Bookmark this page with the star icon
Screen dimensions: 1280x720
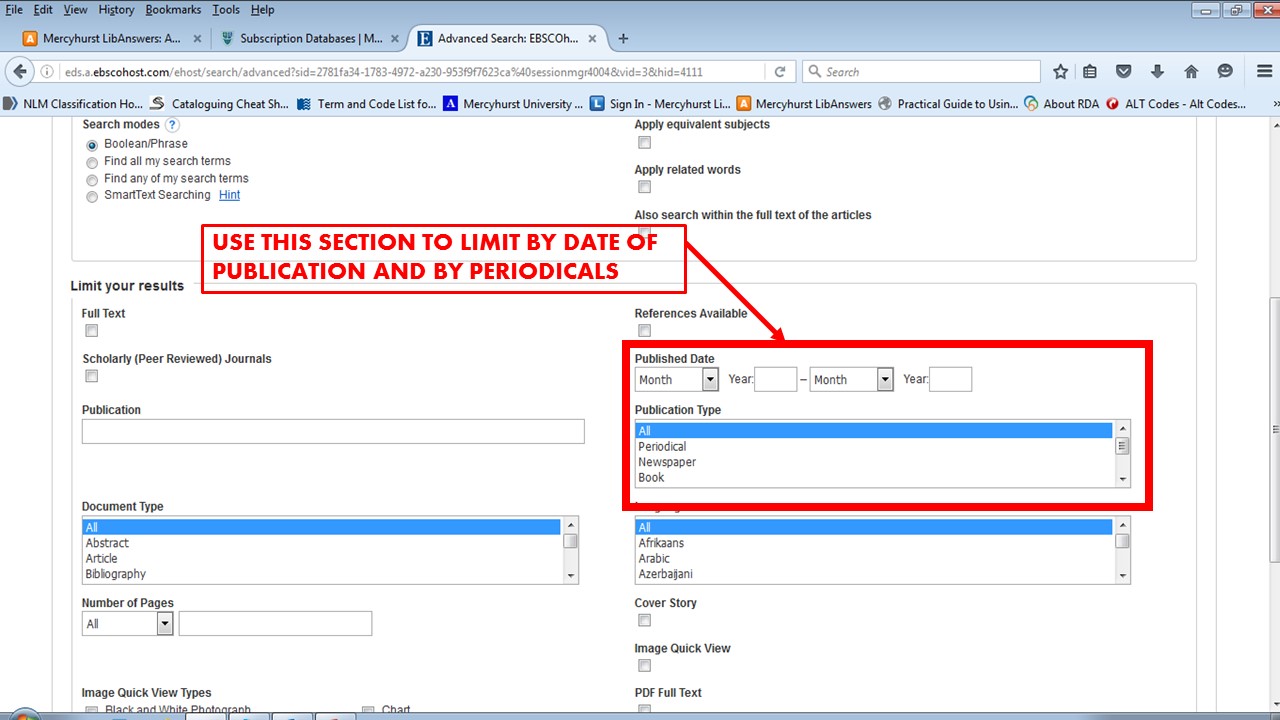[x=1061, y=72]
